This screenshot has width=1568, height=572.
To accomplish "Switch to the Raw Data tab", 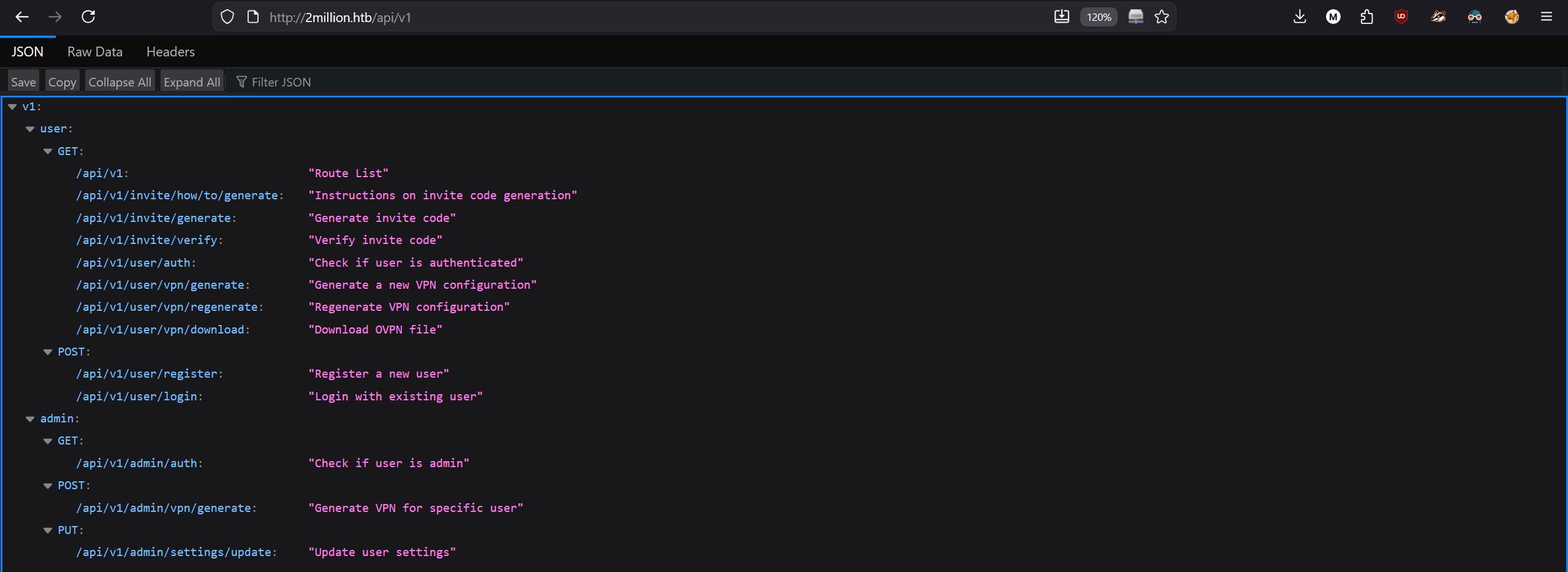I will tap(94, 51).
